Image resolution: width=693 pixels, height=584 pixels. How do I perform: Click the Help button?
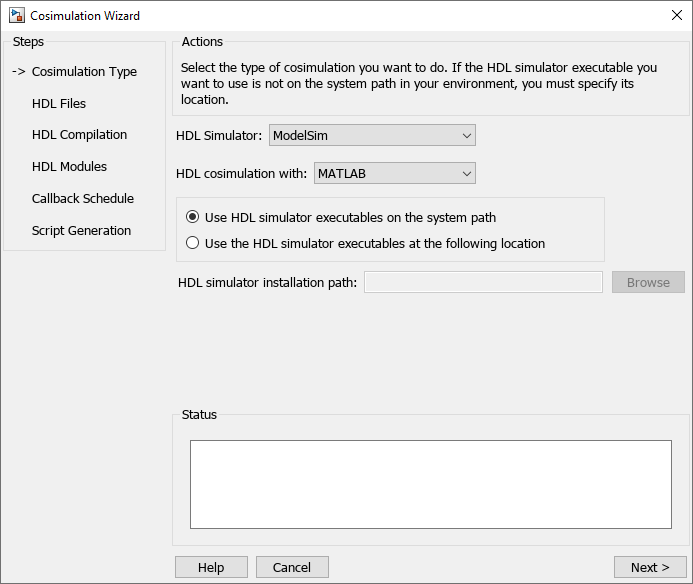pyautogui.click(x=211, y=567)
